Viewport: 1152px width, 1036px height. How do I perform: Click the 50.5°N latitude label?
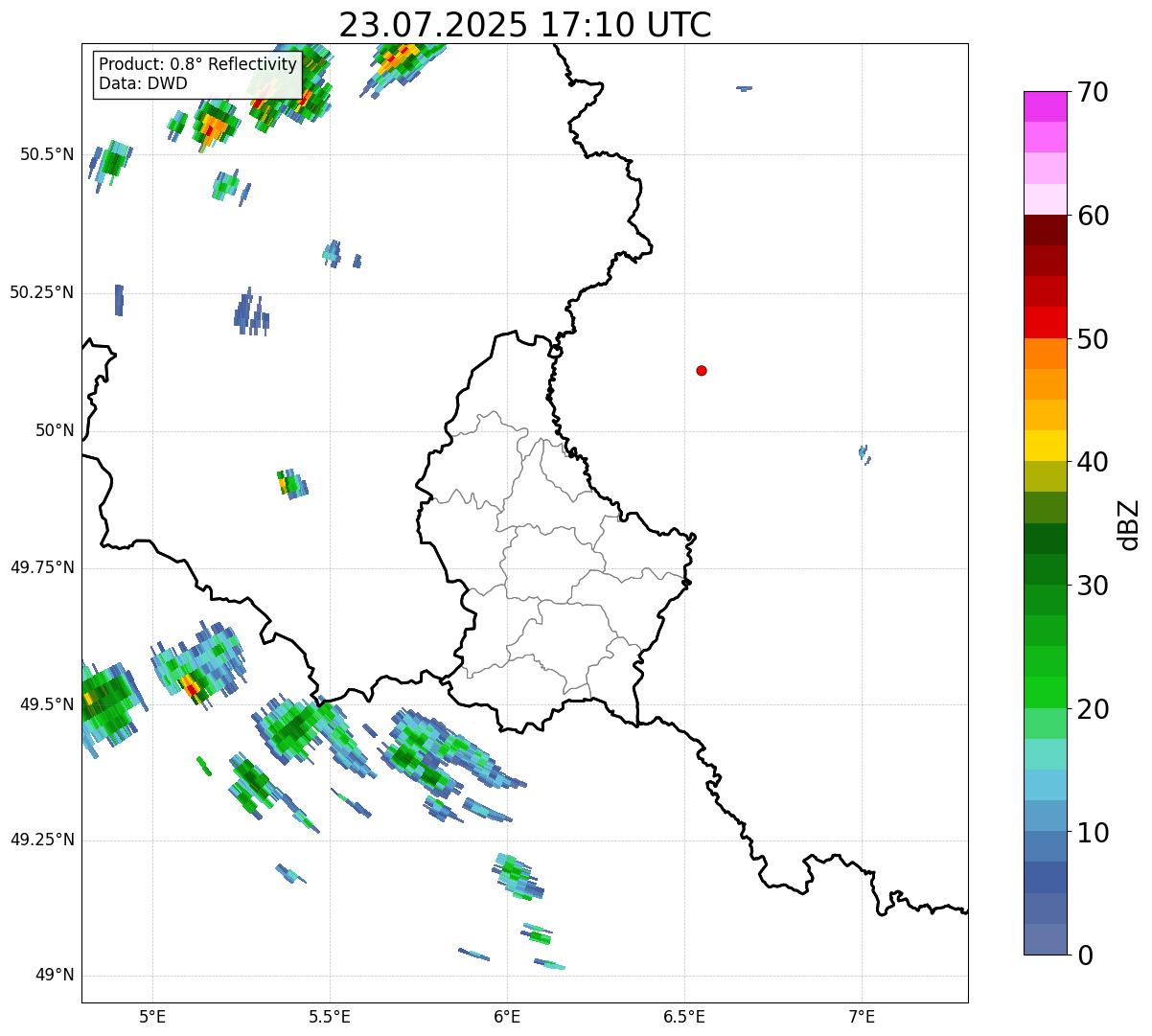tap(46, 154)
